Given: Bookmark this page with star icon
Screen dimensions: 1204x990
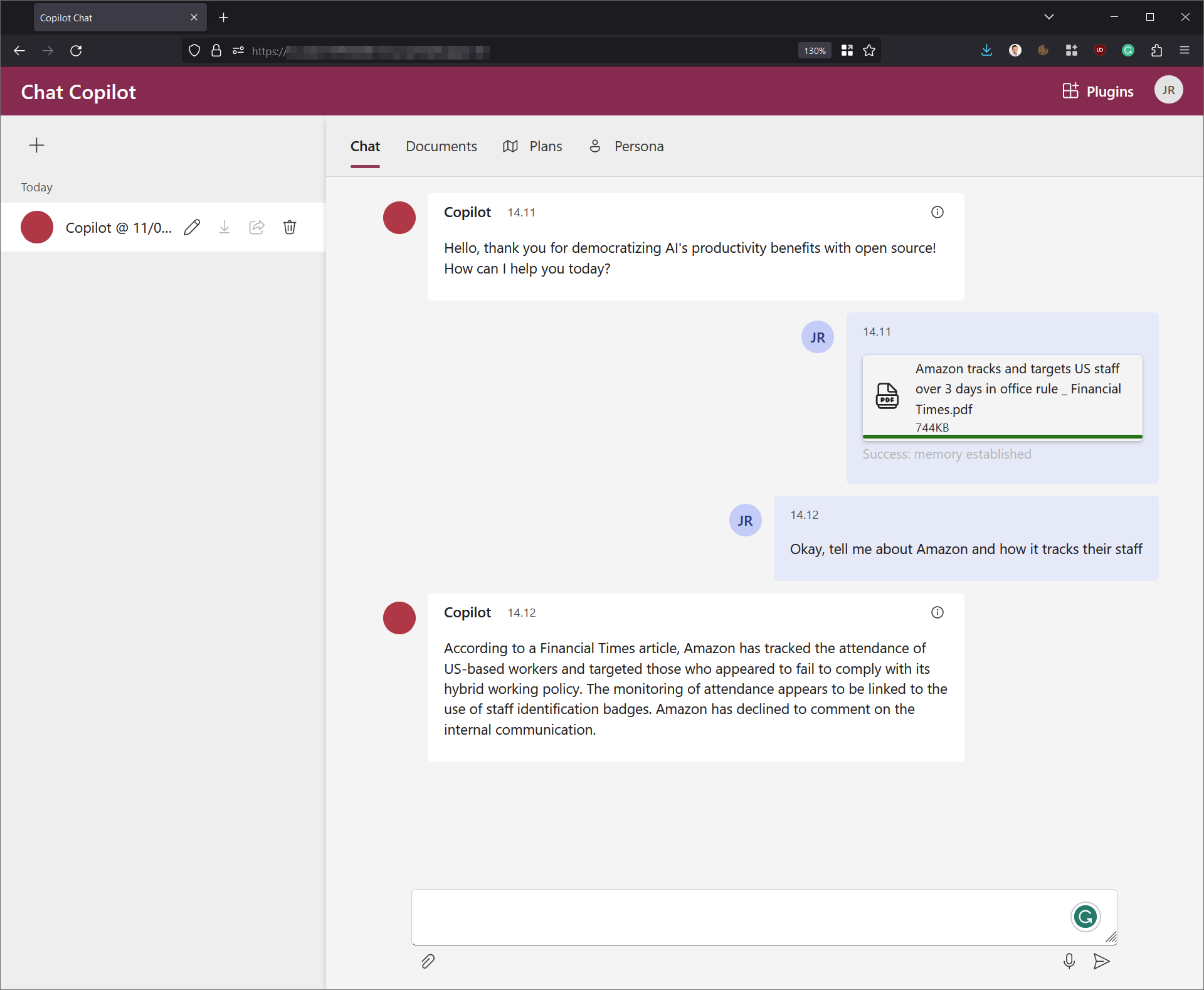Looking at the screenshot, I should coord(869,51).
